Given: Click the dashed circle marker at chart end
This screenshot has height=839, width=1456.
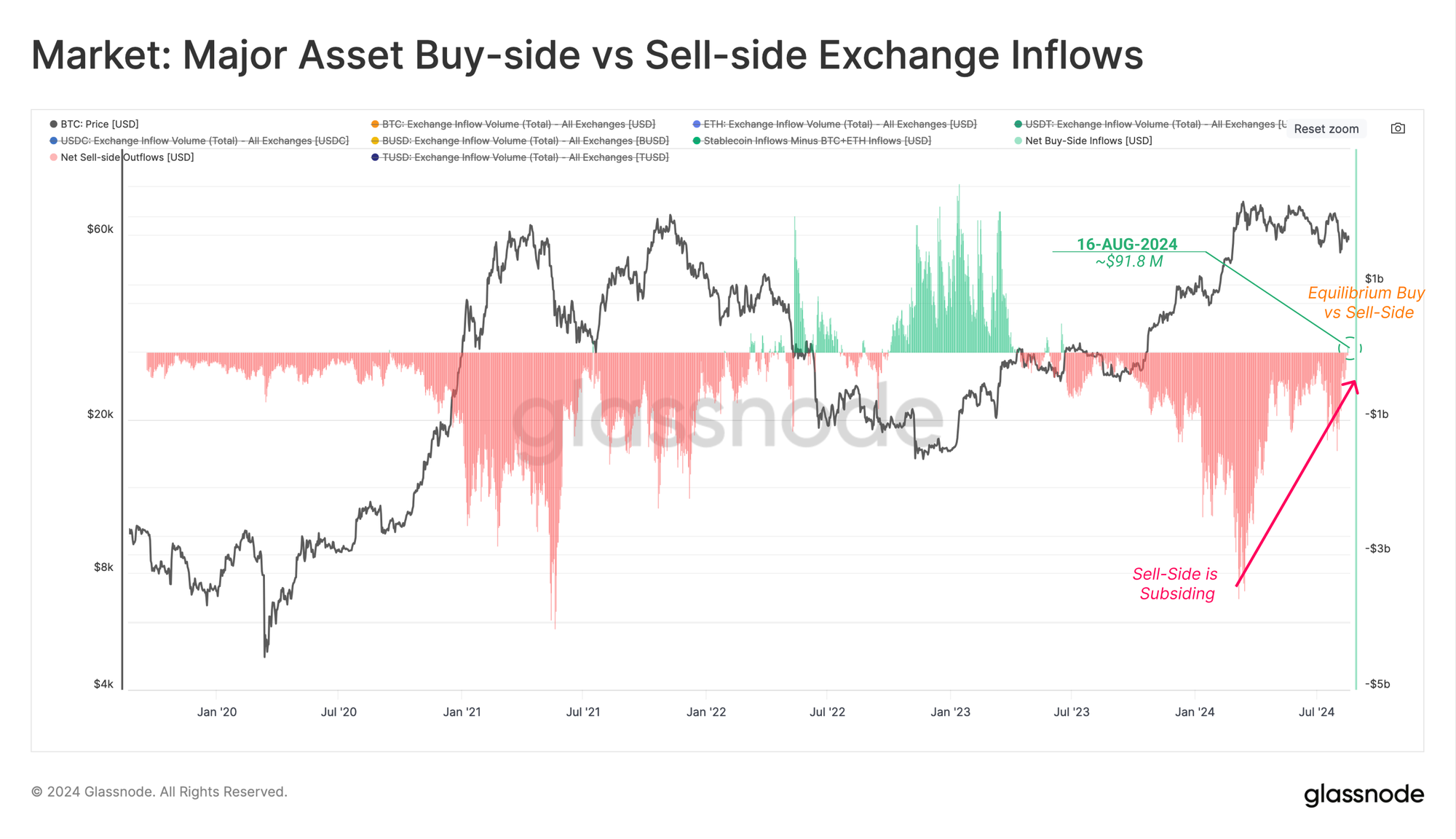Looking at the screenshot, I should pyautogui.click(x=1350, y=348).
